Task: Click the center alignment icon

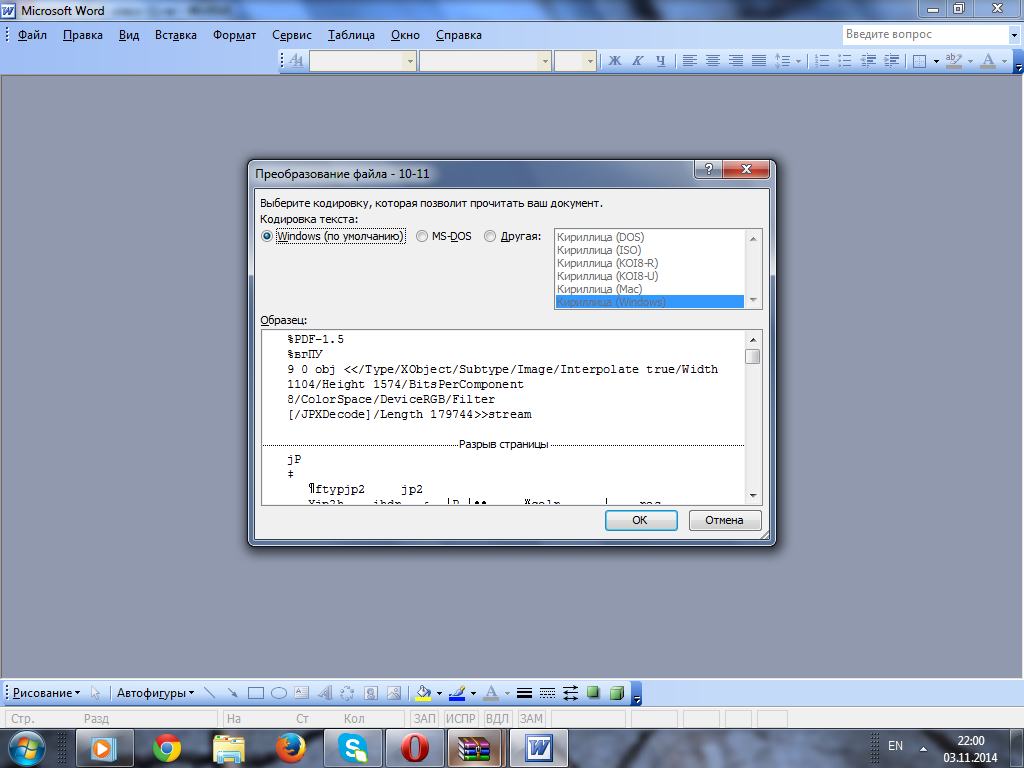Action: tap(712, 61)
